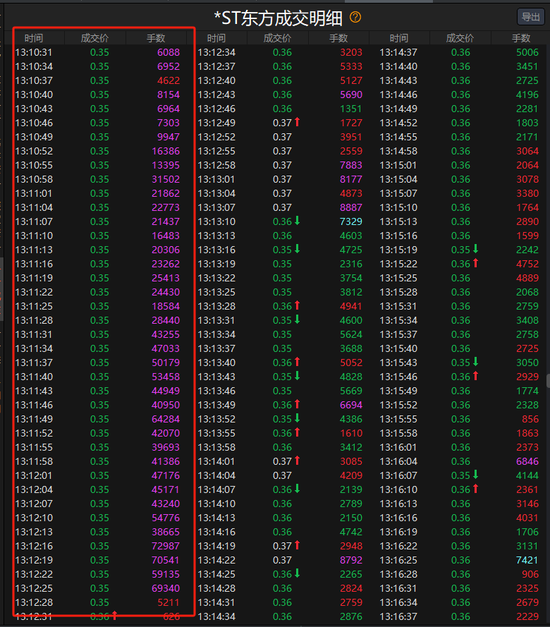Click volume 16386 at 13:10:52

pyautogui.click(x=166, y=151)
